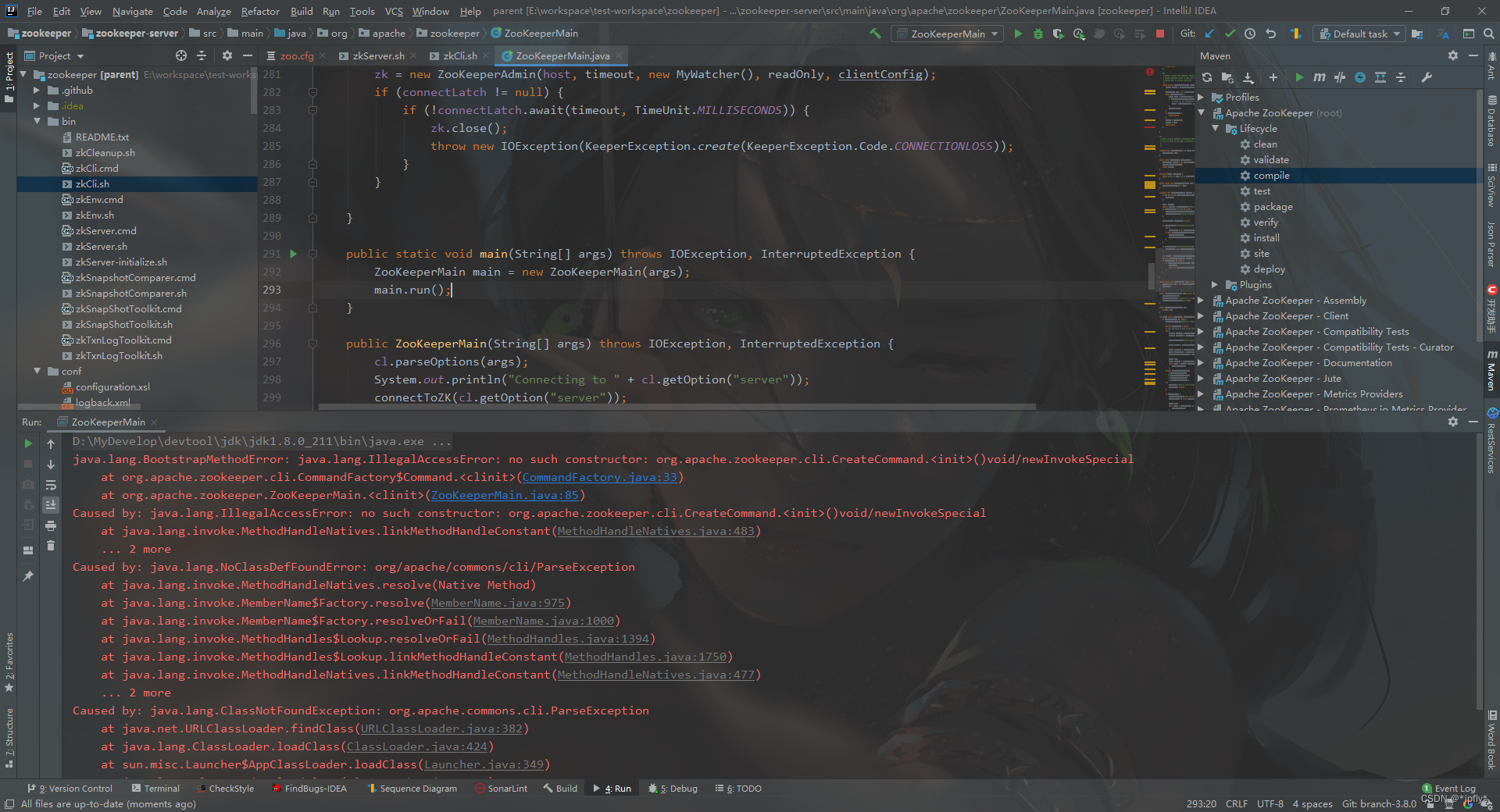Expand Apache ZooKeeper - Client module
The image size is (1500, 812).
click(x=1202, y=315)
